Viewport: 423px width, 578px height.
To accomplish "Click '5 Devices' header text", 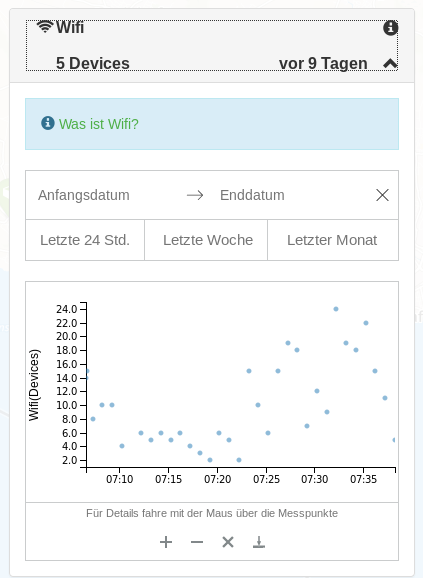I will click(x=92, y=63).
